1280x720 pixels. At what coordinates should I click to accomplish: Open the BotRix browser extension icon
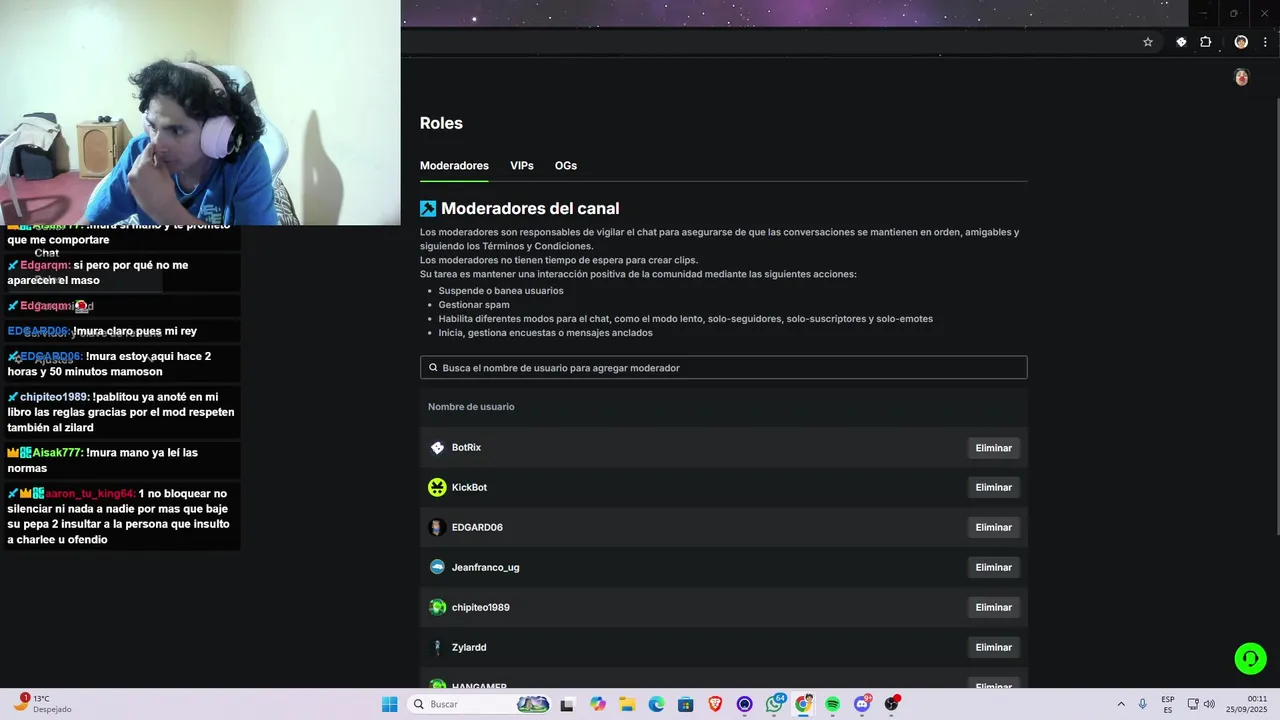click(x=1181, y=42)
